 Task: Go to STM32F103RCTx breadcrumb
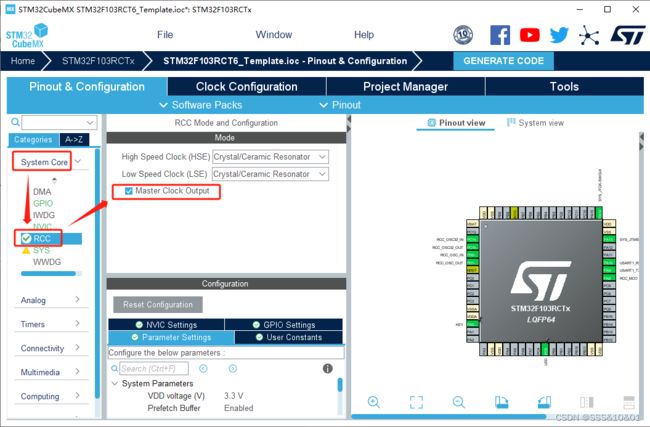(x=98, y=61)
